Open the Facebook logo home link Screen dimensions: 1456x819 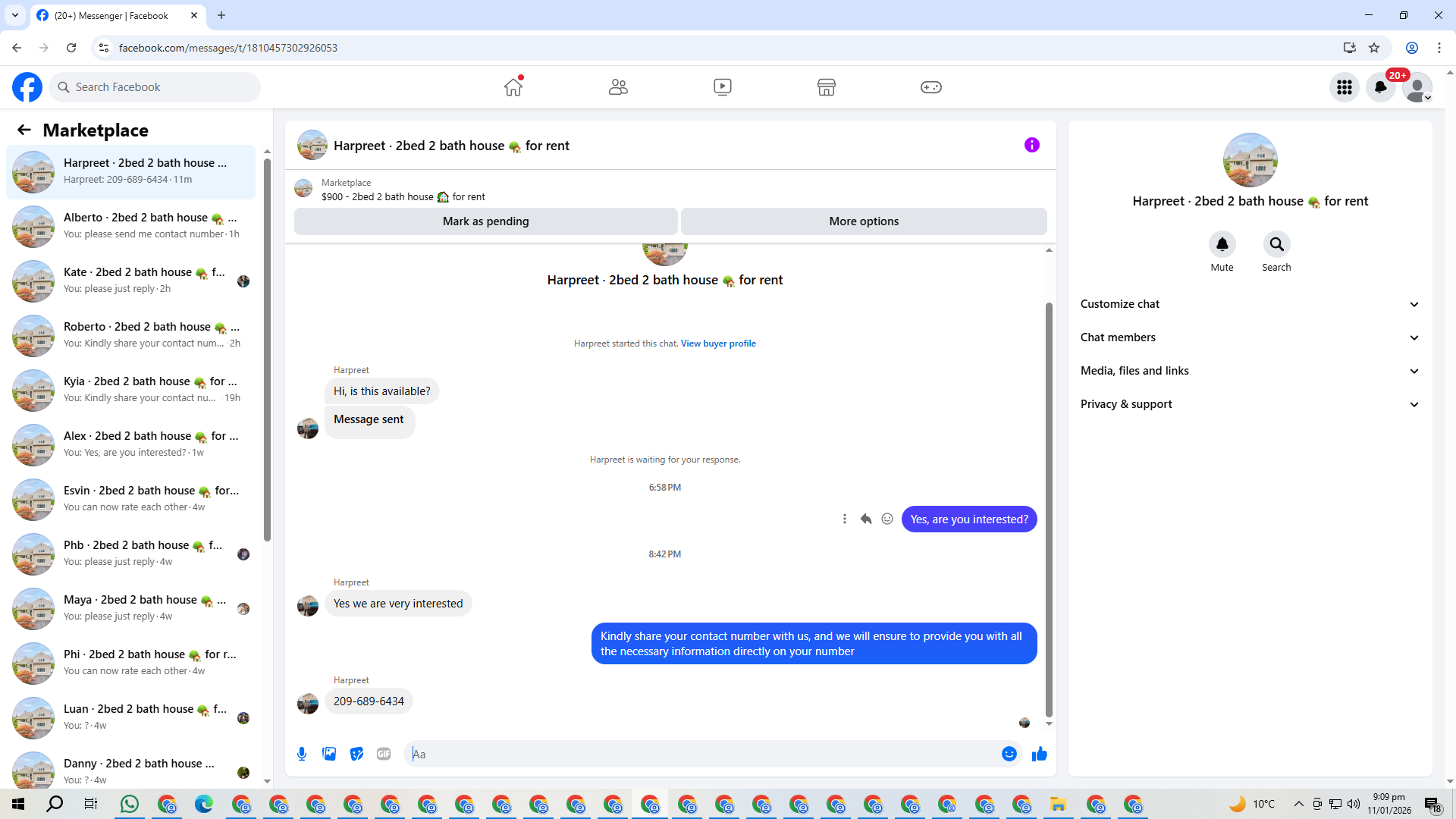pos(27,87)
